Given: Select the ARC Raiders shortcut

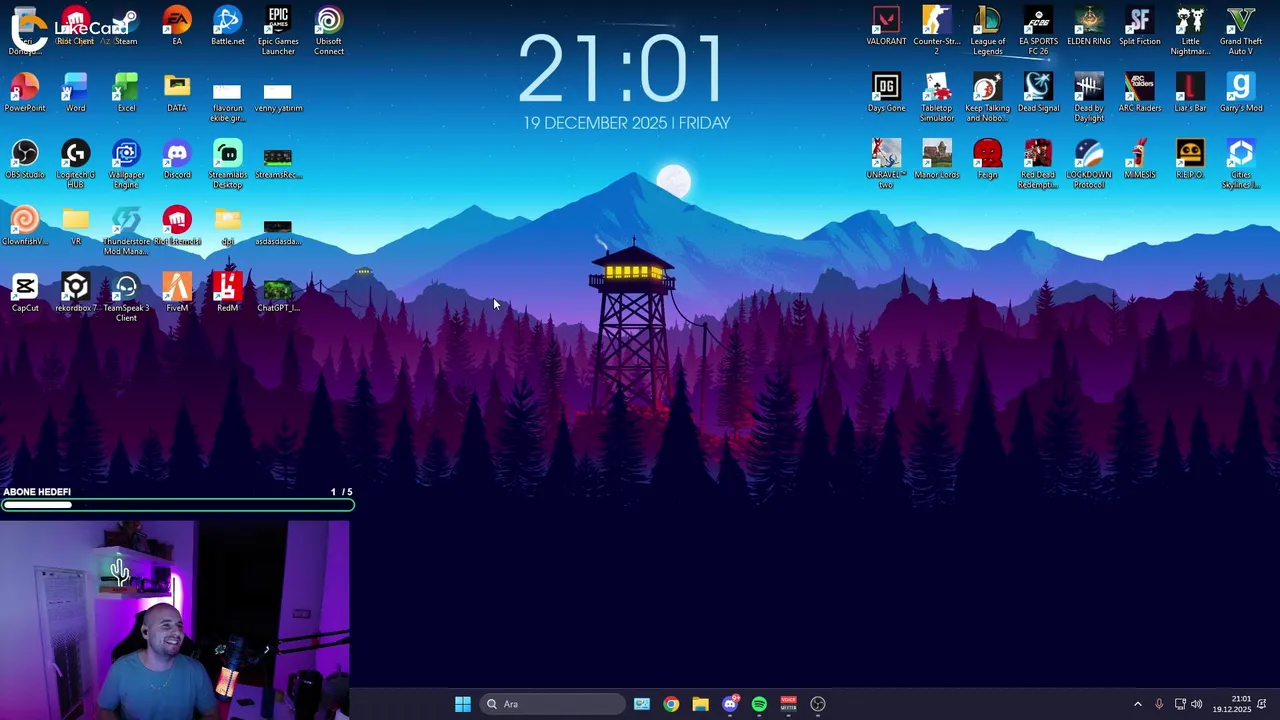Looking at the screenshot, I should click(x=1139, y=93).
